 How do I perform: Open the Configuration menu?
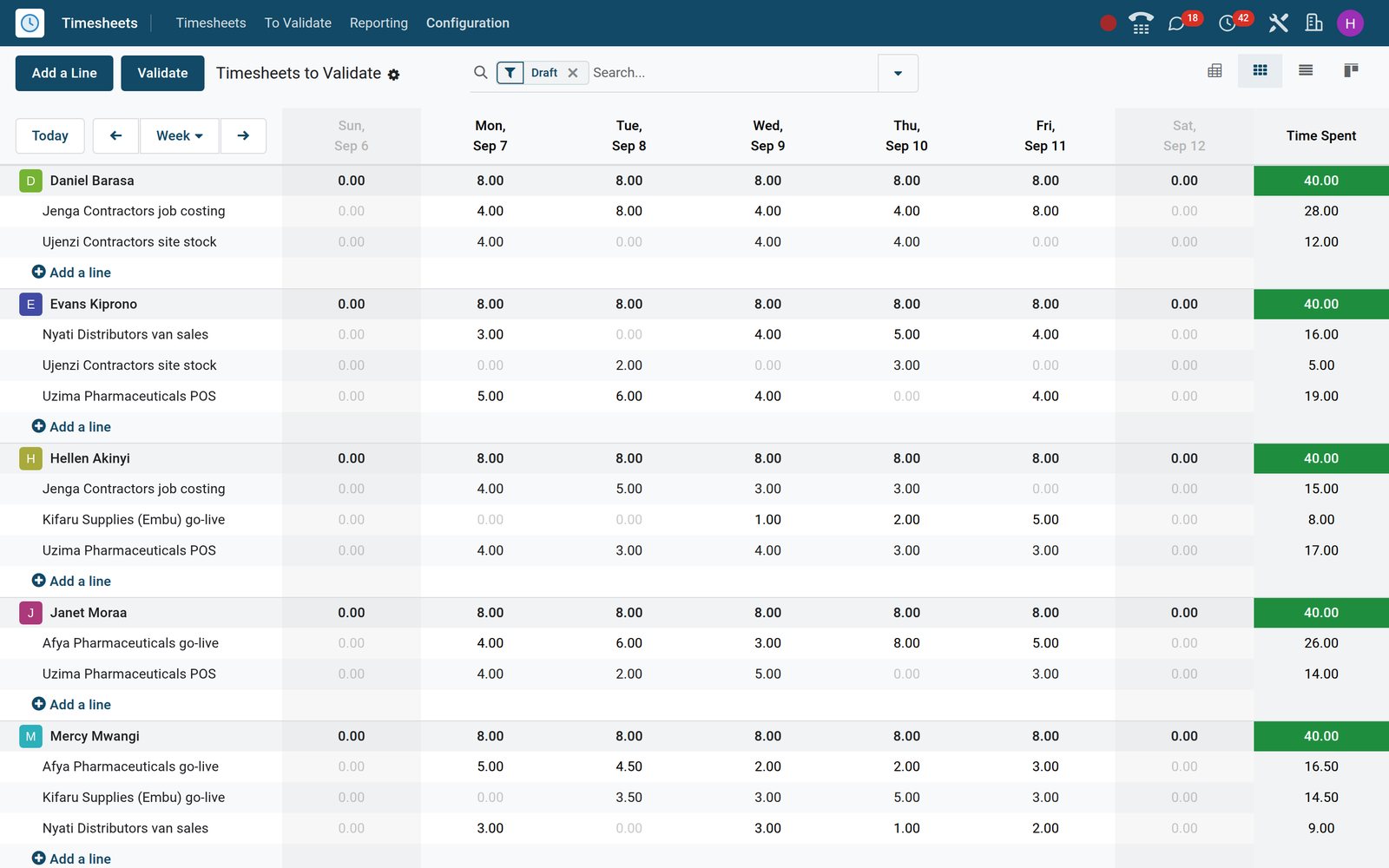(468, 23)
